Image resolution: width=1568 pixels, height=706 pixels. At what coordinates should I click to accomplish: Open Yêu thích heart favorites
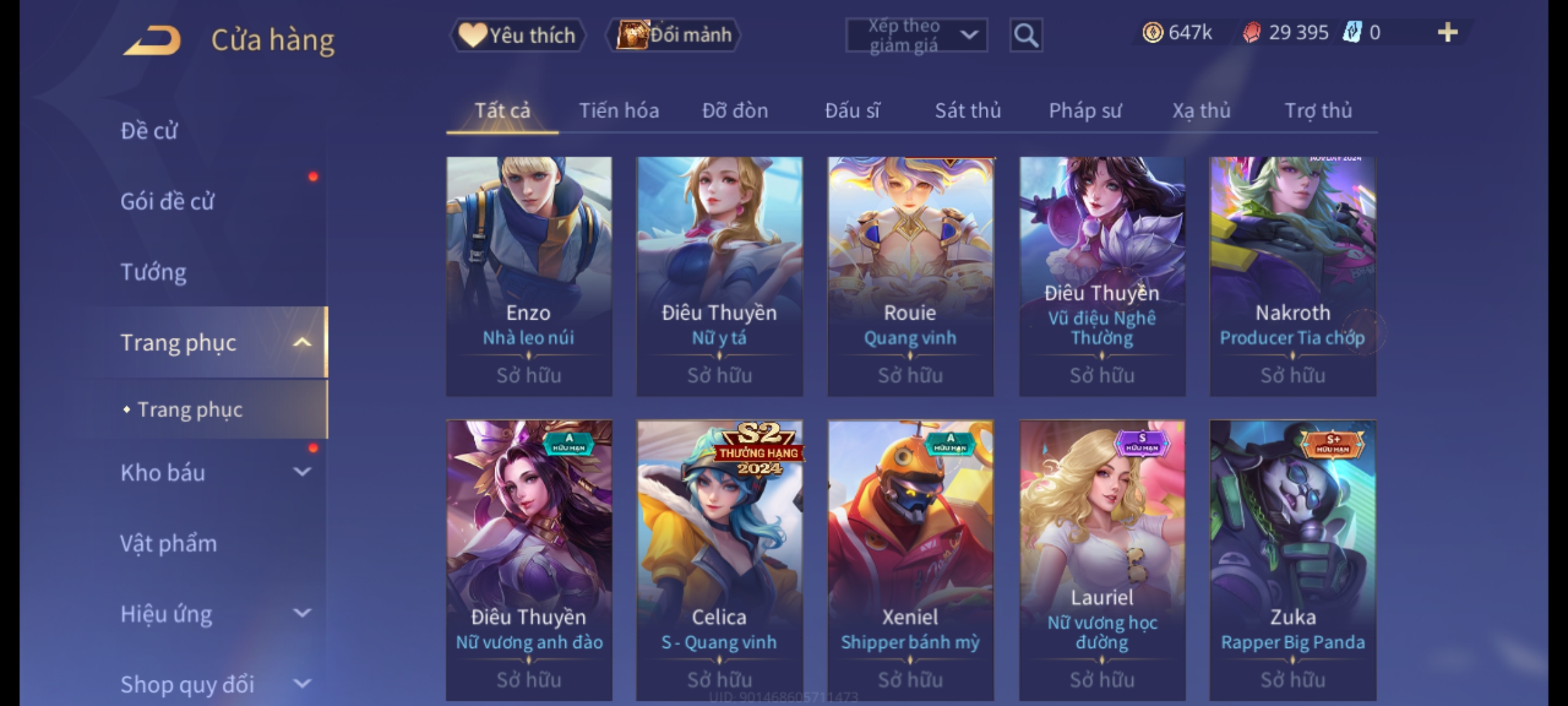click(517, 35)
